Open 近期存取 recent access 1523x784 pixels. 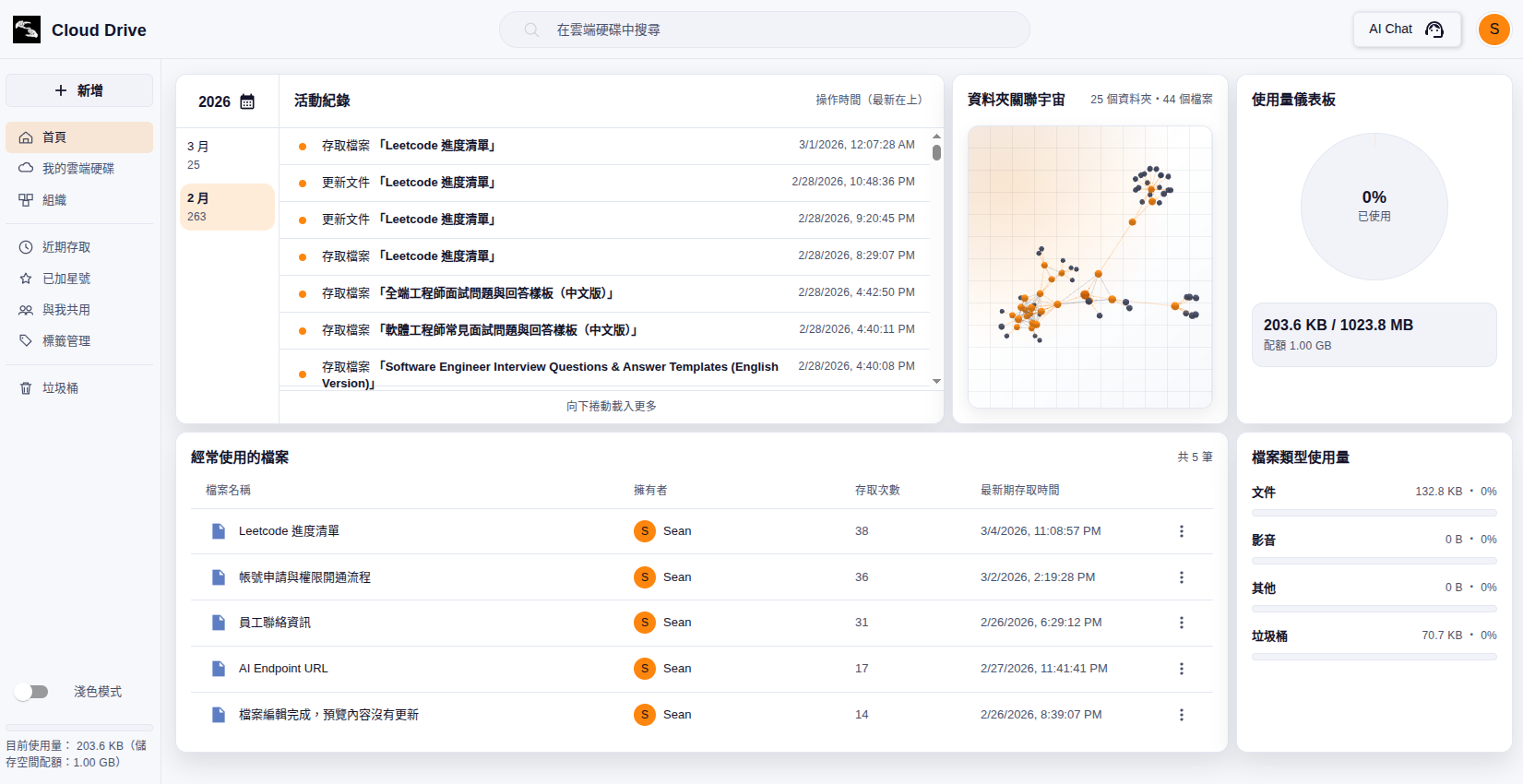(79, 247)
